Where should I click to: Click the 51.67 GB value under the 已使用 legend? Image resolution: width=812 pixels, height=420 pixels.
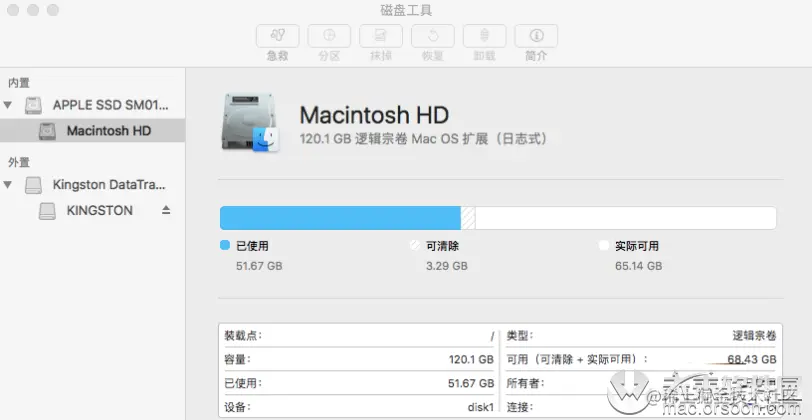coord(259,266)
